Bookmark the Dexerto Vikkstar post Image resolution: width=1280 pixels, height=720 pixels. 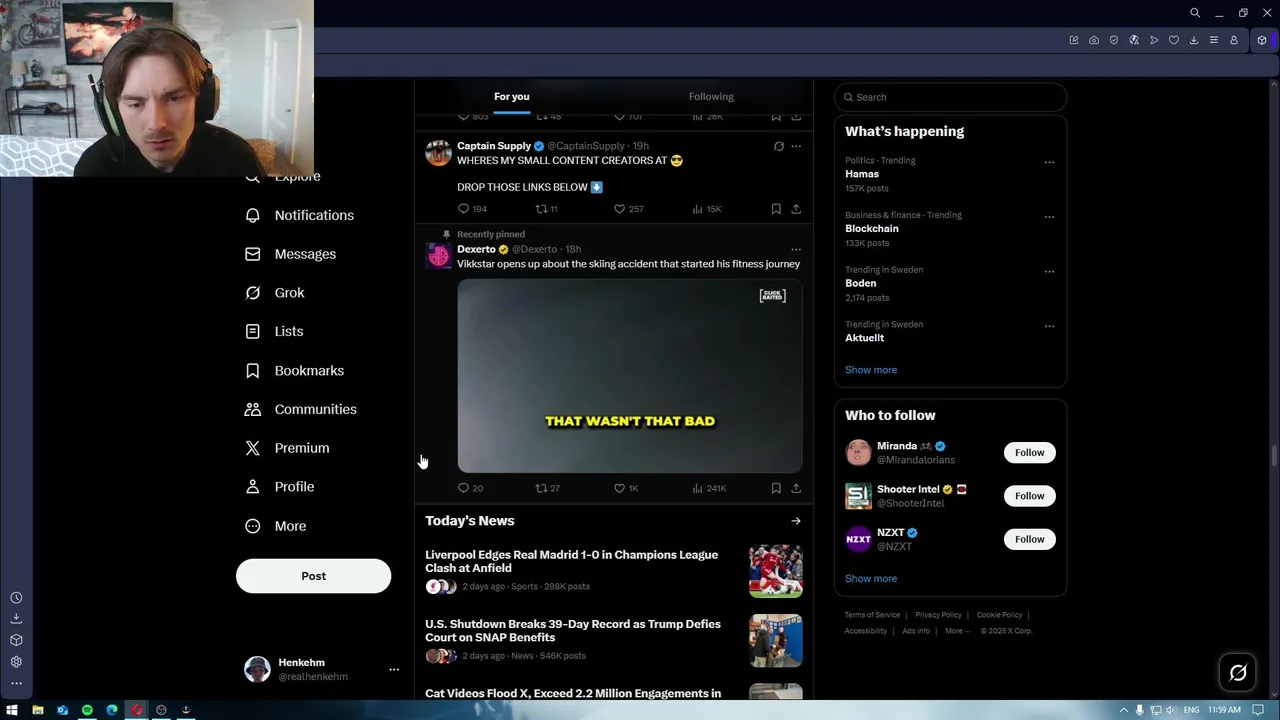coord(776,488)
